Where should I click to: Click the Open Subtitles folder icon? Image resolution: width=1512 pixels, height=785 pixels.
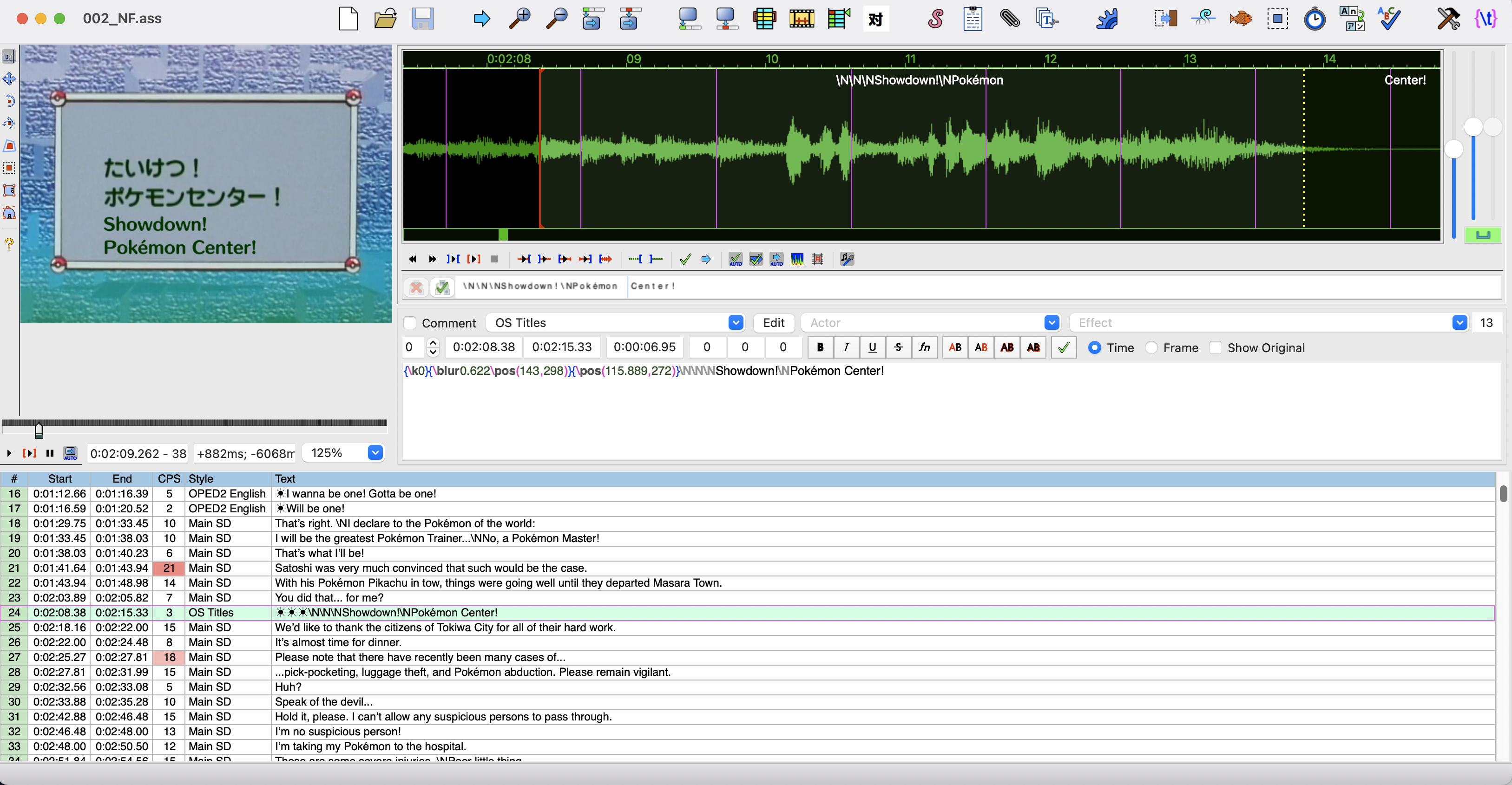[x=385, y=19]
